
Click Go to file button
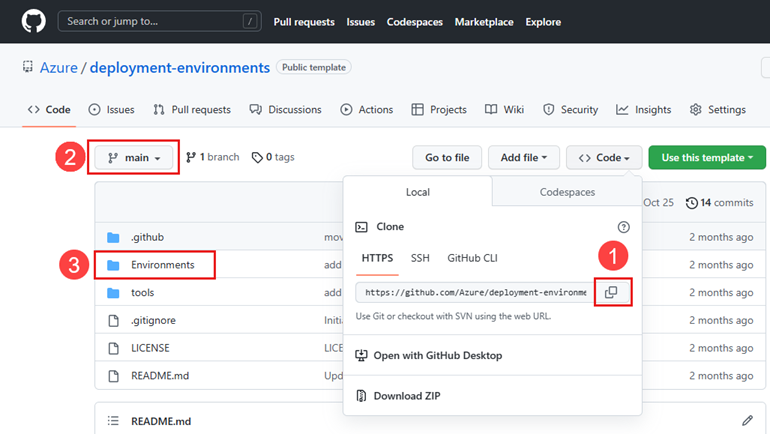click(447, 158)
